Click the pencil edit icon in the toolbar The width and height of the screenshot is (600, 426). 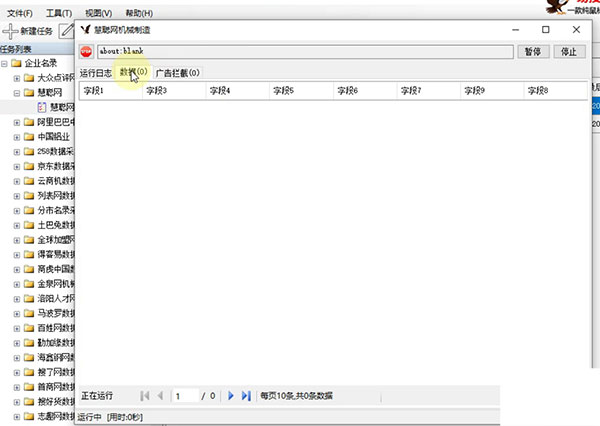click(x=67, y=31)
